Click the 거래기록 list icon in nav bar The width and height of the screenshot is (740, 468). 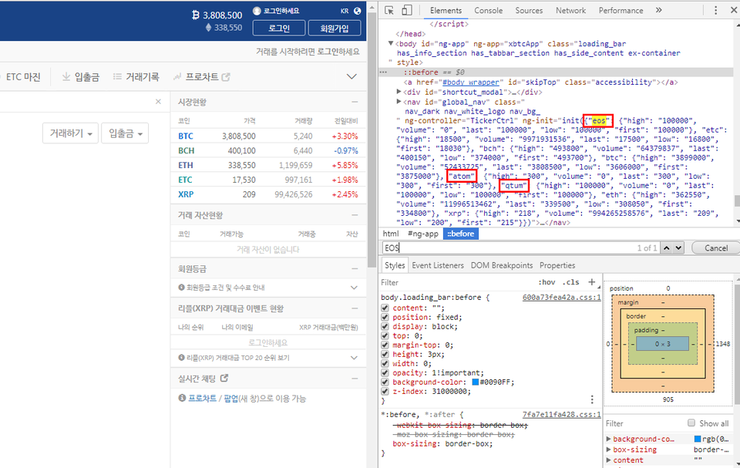[x=117, y=77]
